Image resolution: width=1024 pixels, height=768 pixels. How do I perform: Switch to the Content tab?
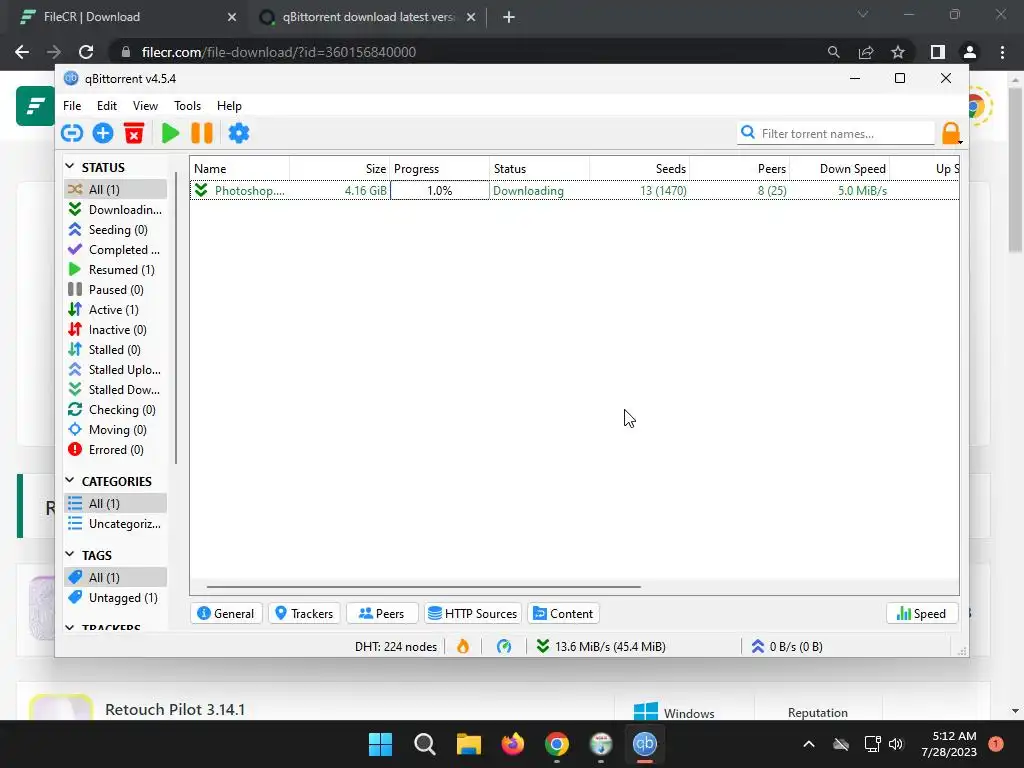click(x=564, y=613)
